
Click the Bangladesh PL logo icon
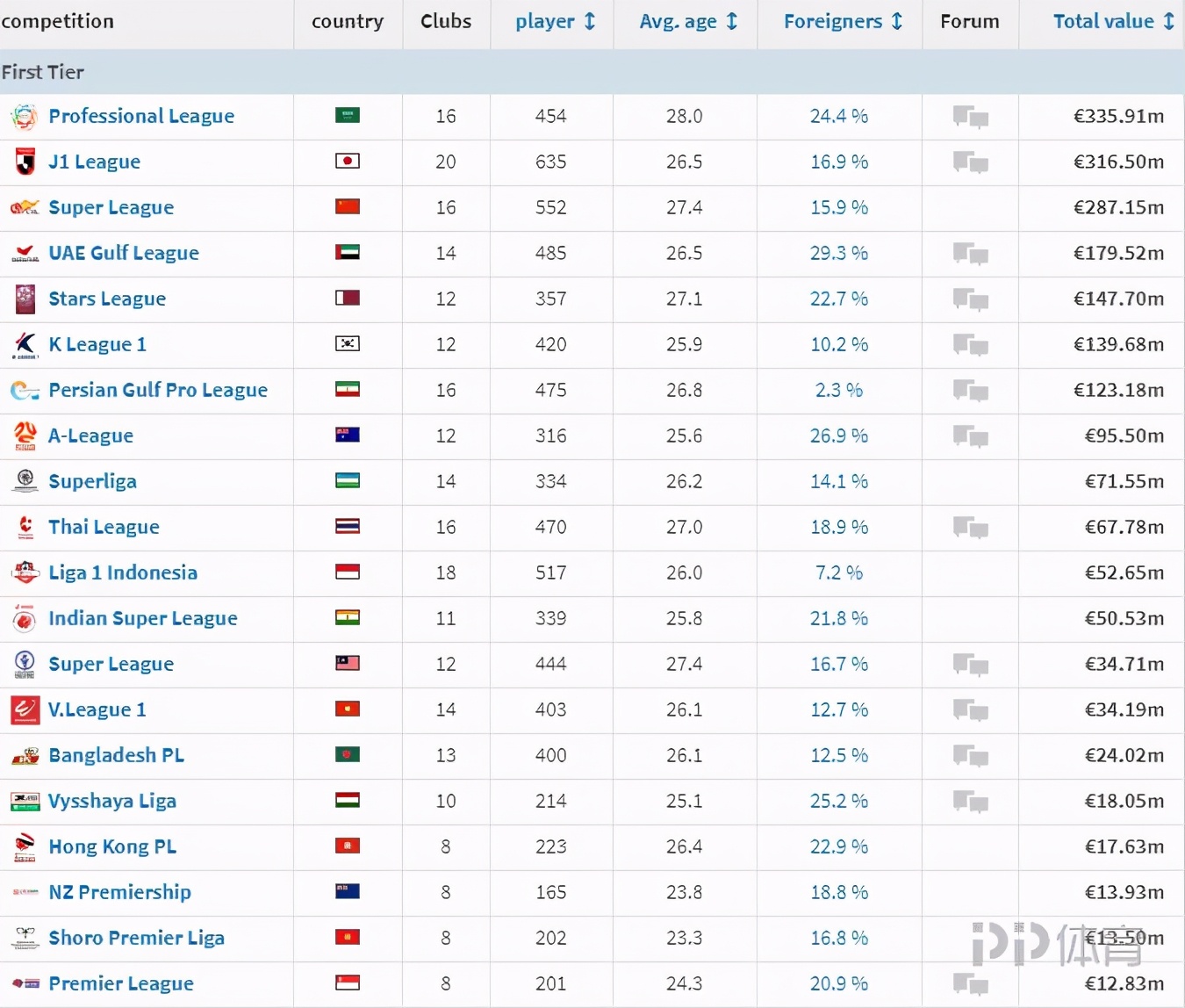pyautogui.click(x=25, y=755)
